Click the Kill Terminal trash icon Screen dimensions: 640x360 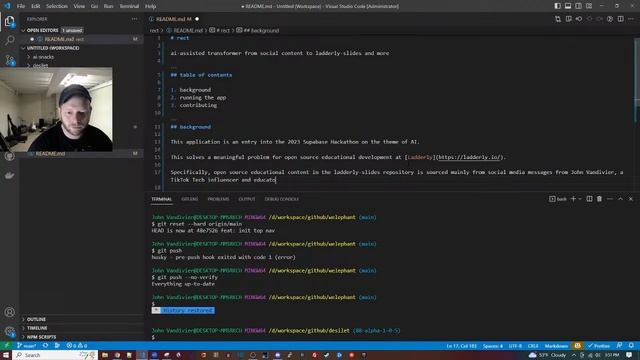click(599, 199)
